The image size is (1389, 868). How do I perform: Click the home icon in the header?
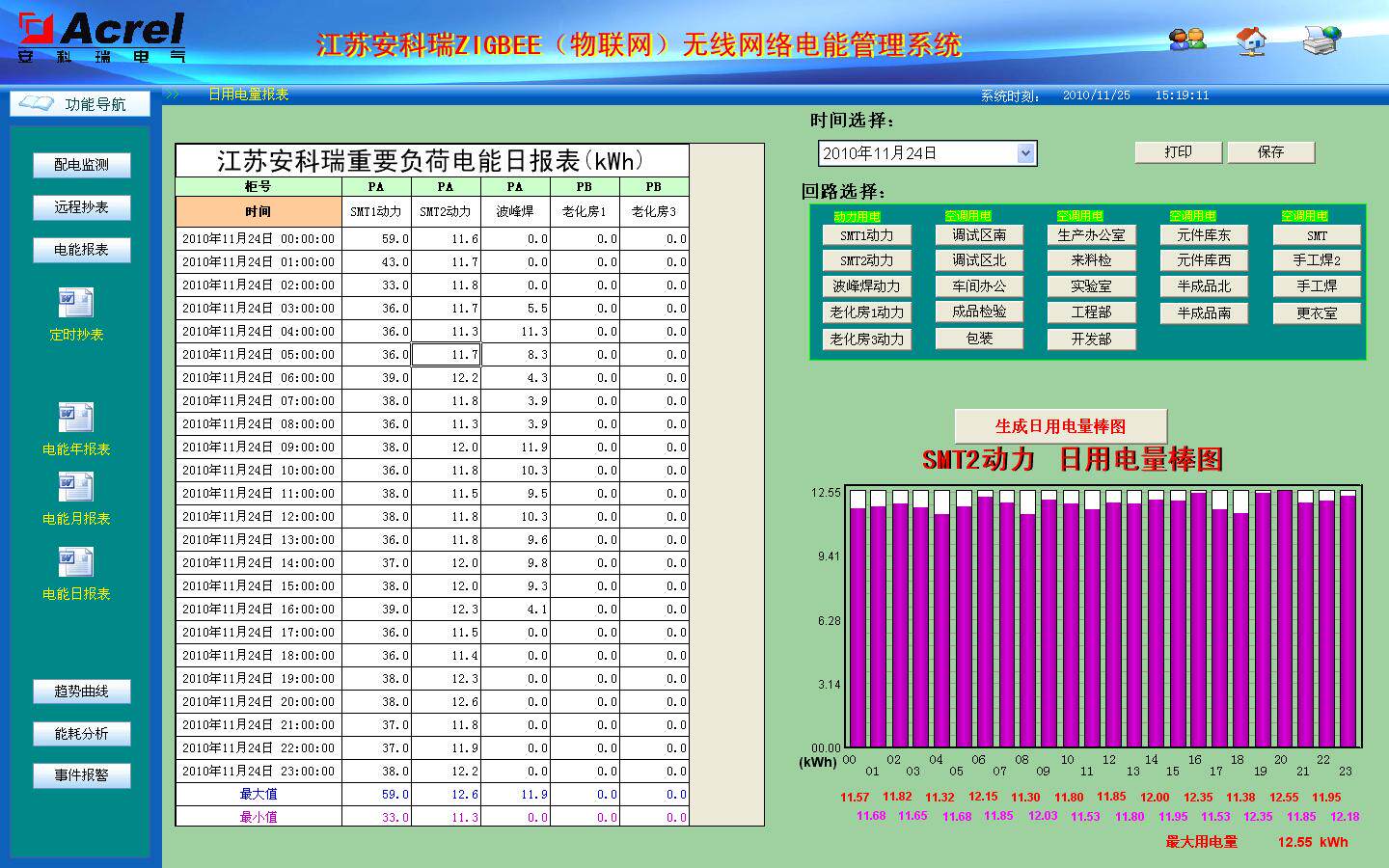pos(1251,41)
